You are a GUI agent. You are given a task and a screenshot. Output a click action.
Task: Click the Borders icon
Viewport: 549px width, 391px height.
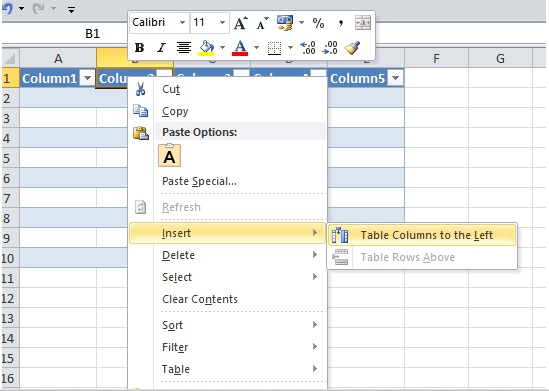point(274,48)
